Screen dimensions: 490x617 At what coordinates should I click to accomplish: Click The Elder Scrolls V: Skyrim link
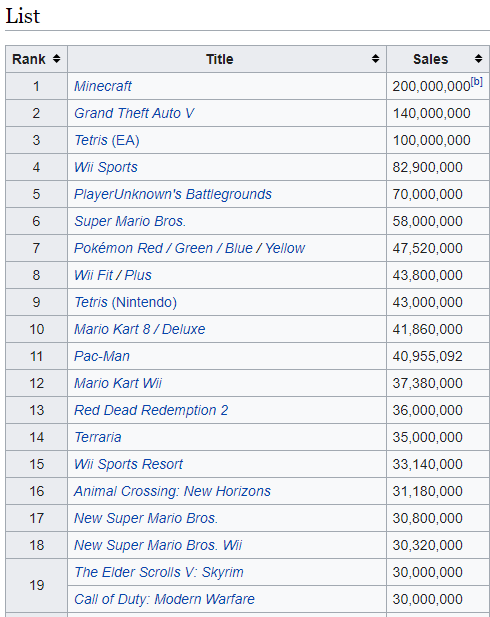pos(159,572)
